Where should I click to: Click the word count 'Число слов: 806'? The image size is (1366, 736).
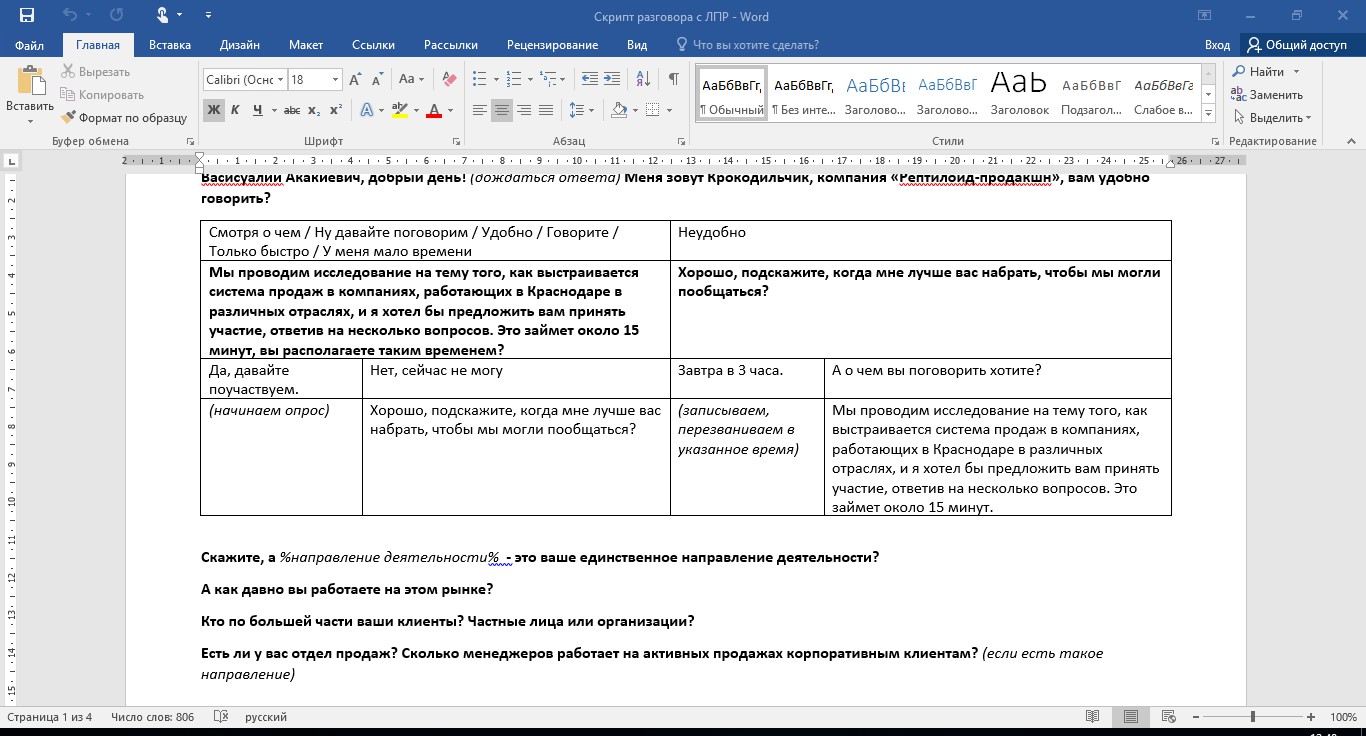pos(153,717)
